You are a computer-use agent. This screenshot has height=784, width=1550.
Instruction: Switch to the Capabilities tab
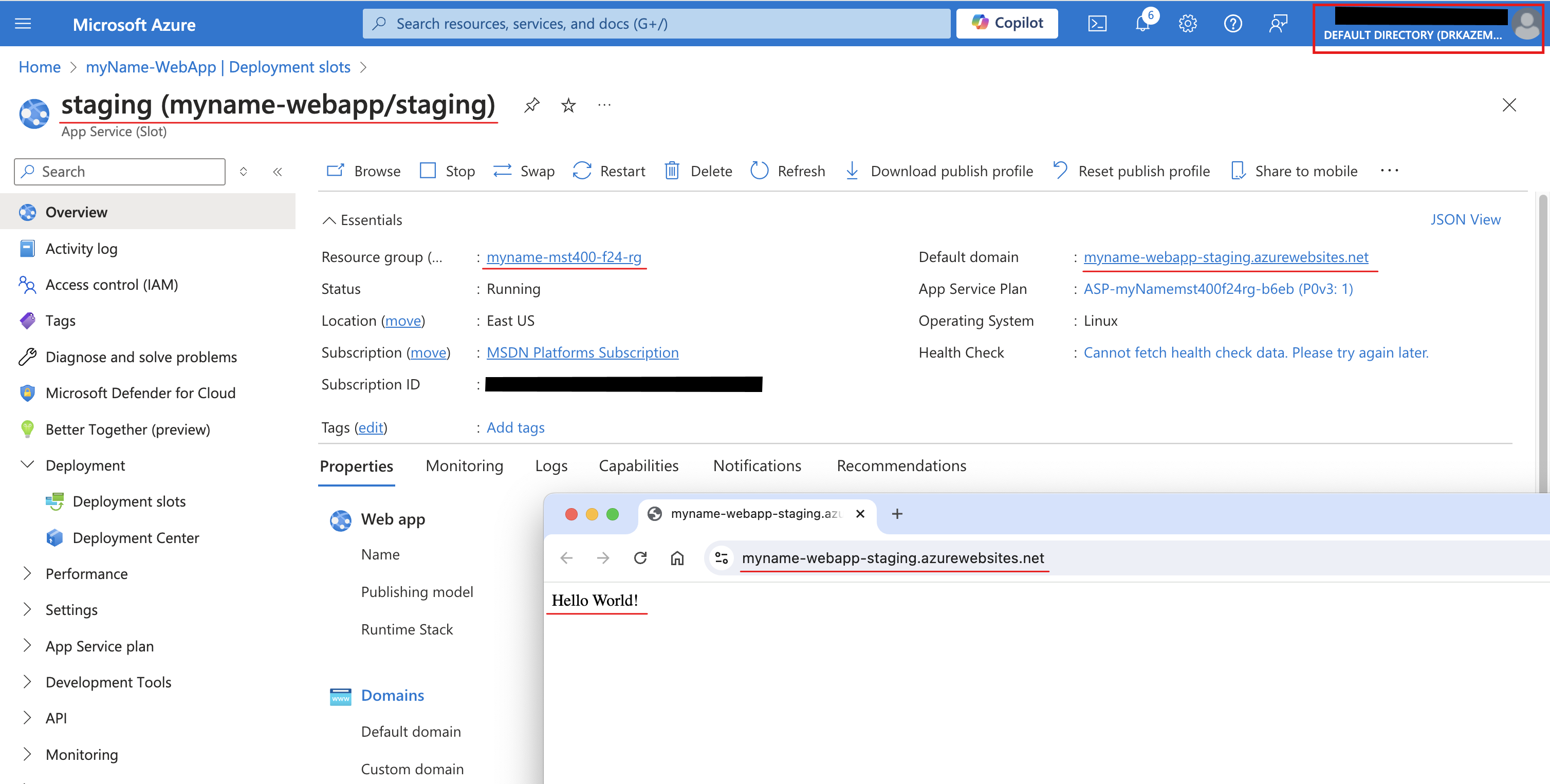(638, 465)
